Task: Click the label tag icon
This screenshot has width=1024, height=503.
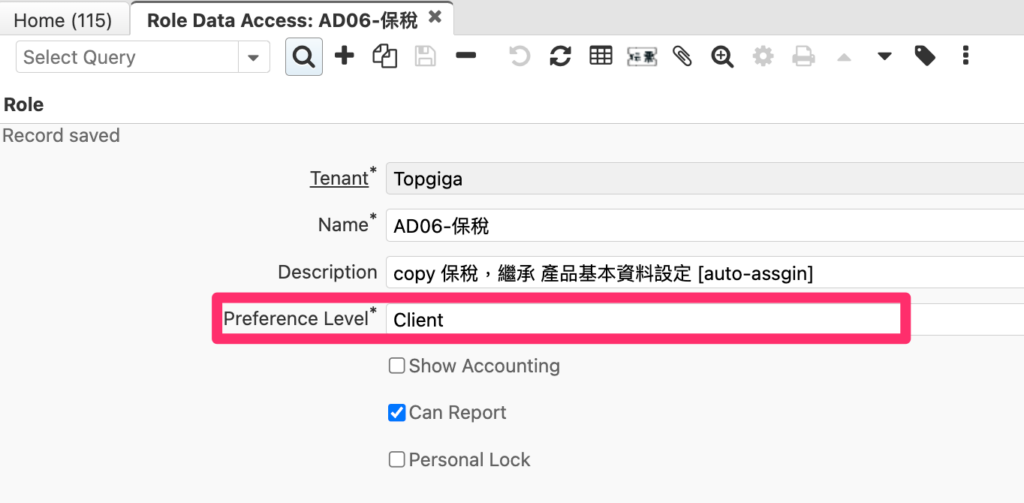Action: [x=925, y=56]
